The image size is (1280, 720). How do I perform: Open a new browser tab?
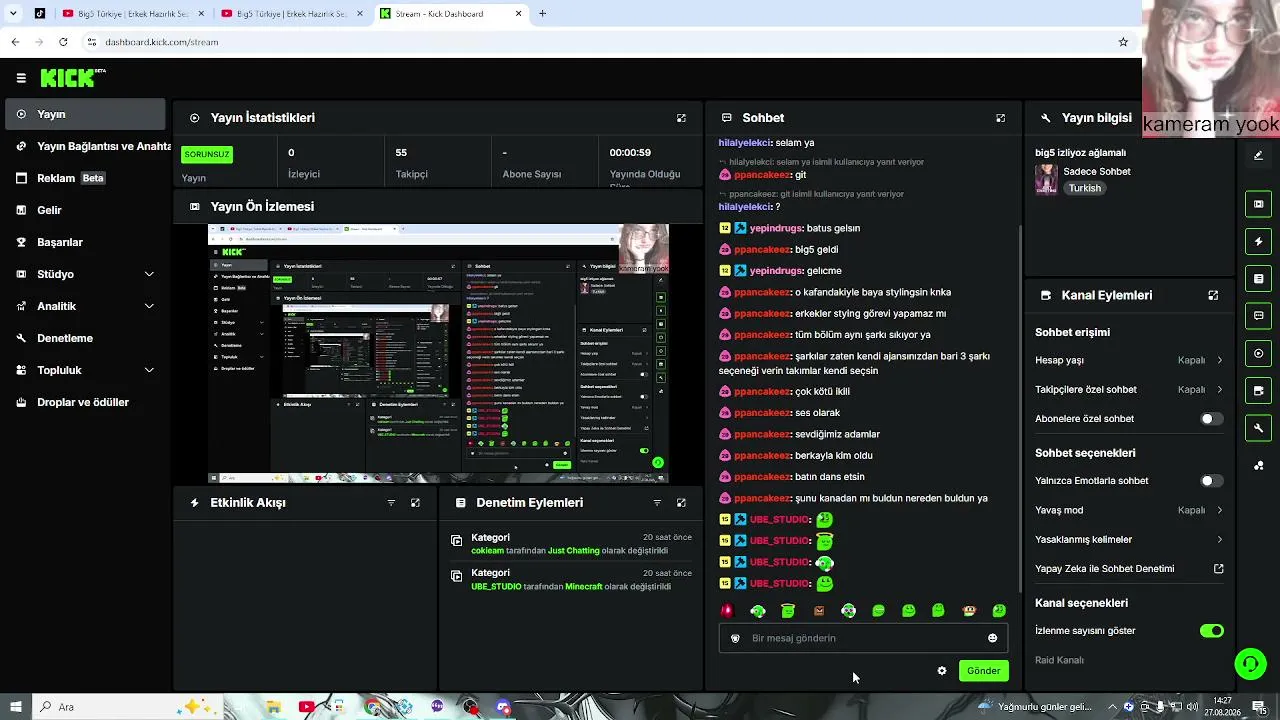[542, 14]
